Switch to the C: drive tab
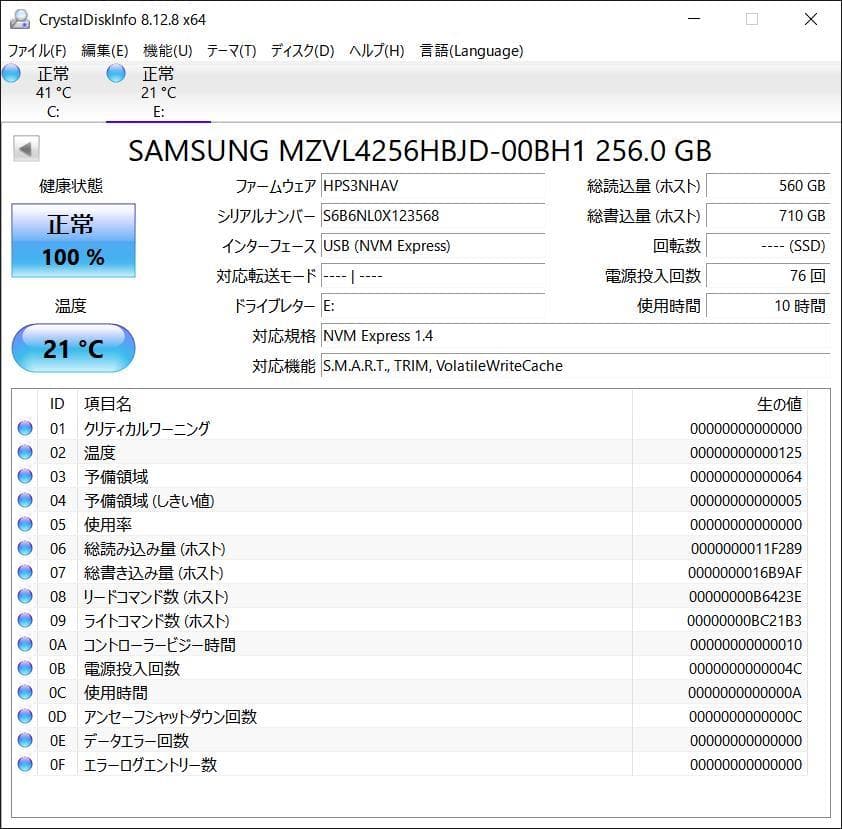Image resolution: width=842 pixels, height=829 pixels. (x=52, y=90)
